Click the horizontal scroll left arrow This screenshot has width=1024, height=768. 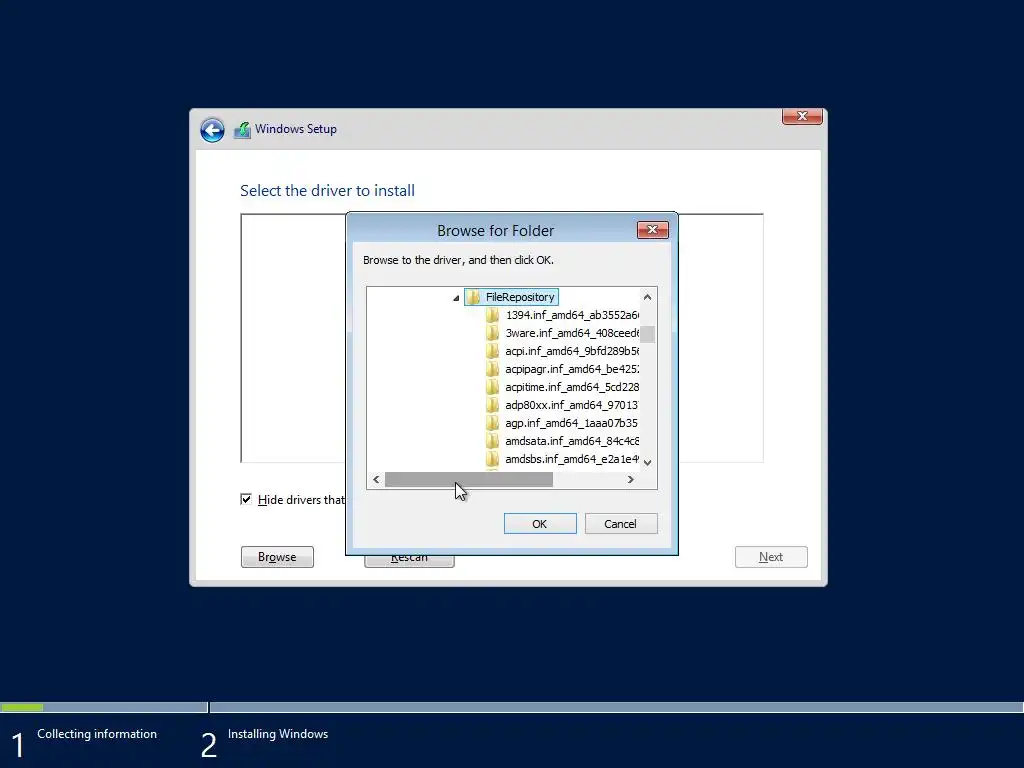[x=376, y=479]
